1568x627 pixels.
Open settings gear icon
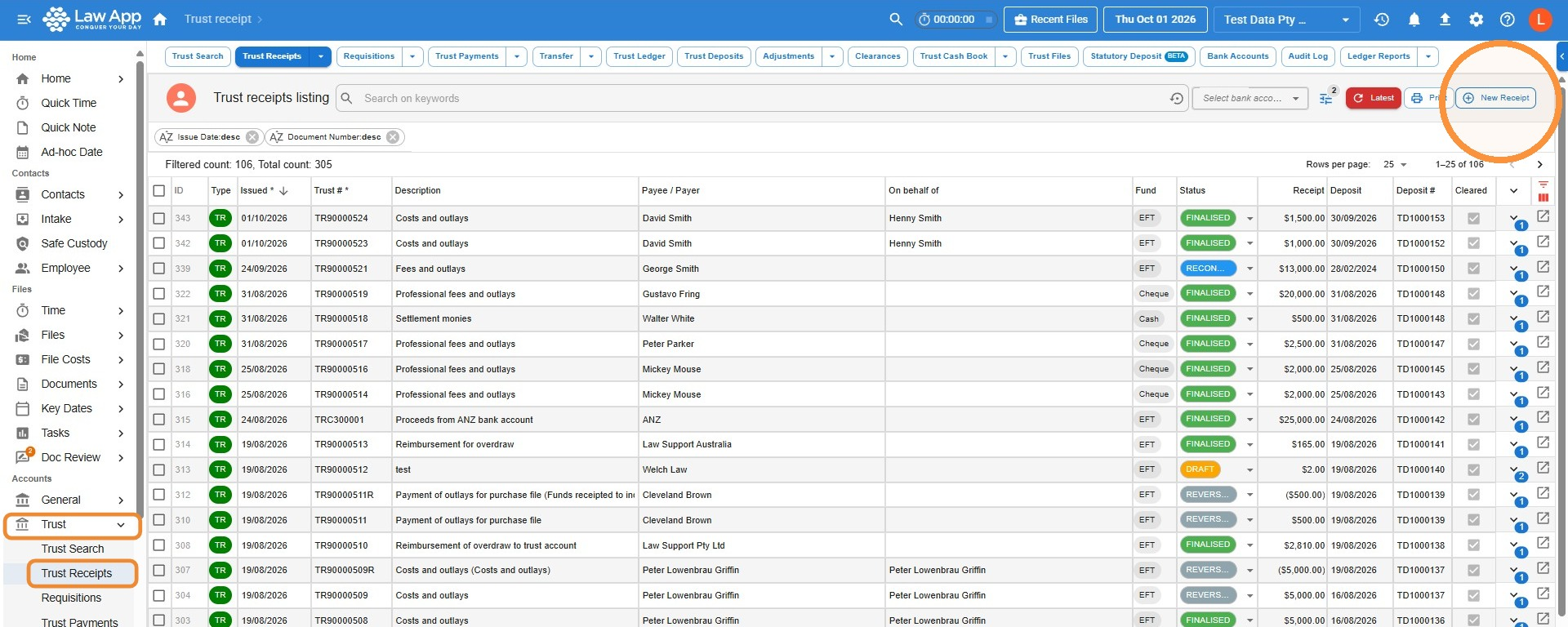(1476, 19)
